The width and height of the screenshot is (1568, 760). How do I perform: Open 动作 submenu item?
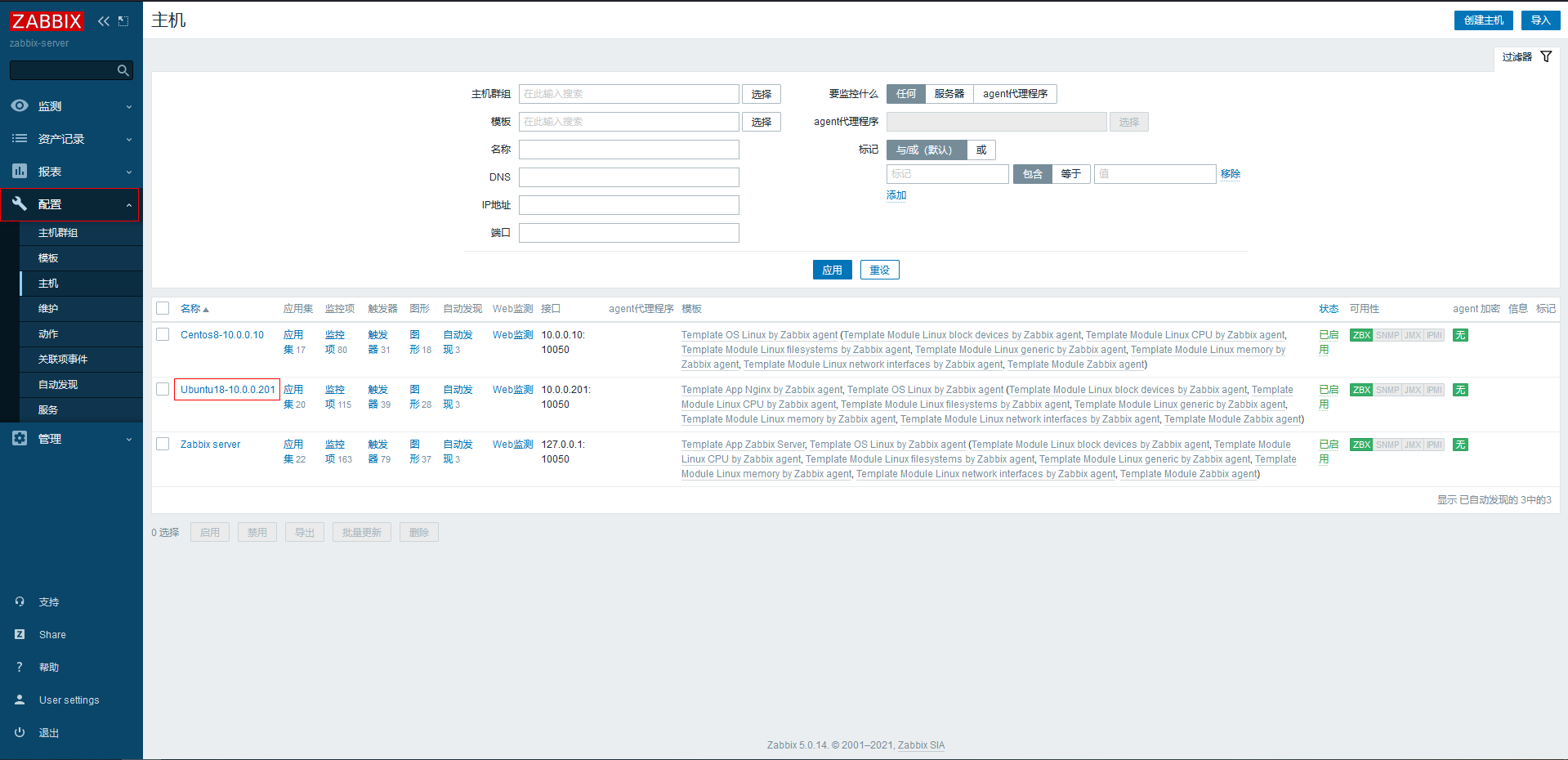(81, 334)
